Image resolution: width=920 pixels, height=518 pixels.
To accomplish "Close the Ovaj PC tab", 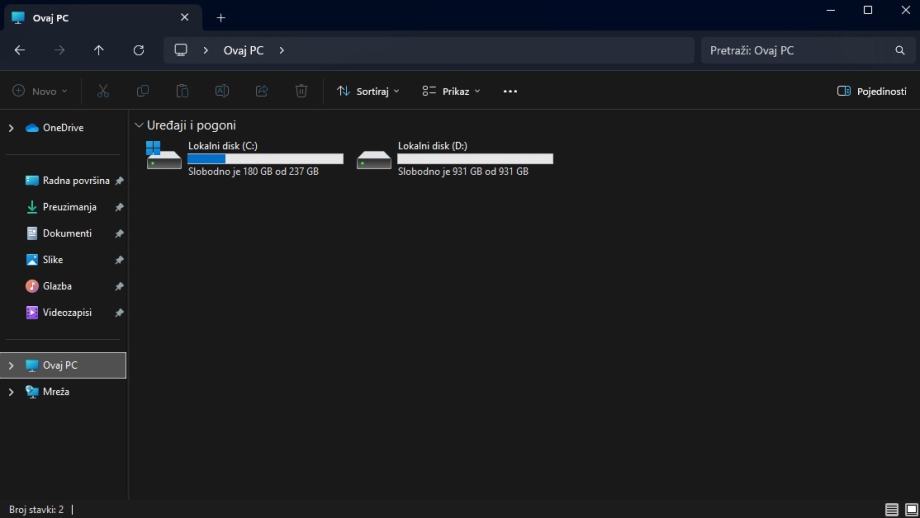I will pos(184,18).
